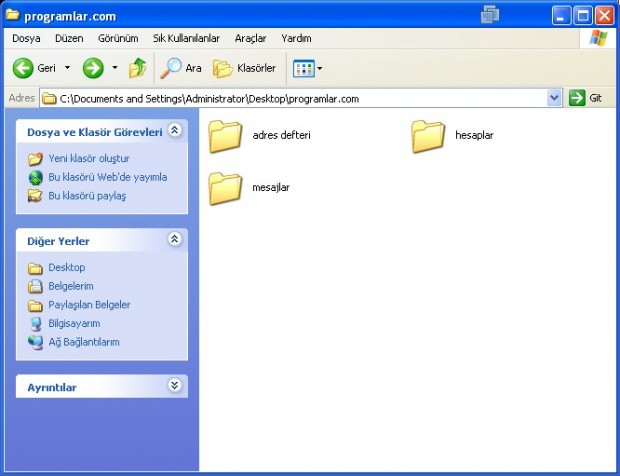Viewport: 620px width, 476px height.
Task: Open the Düzen menu
Action: click(69, 38)
